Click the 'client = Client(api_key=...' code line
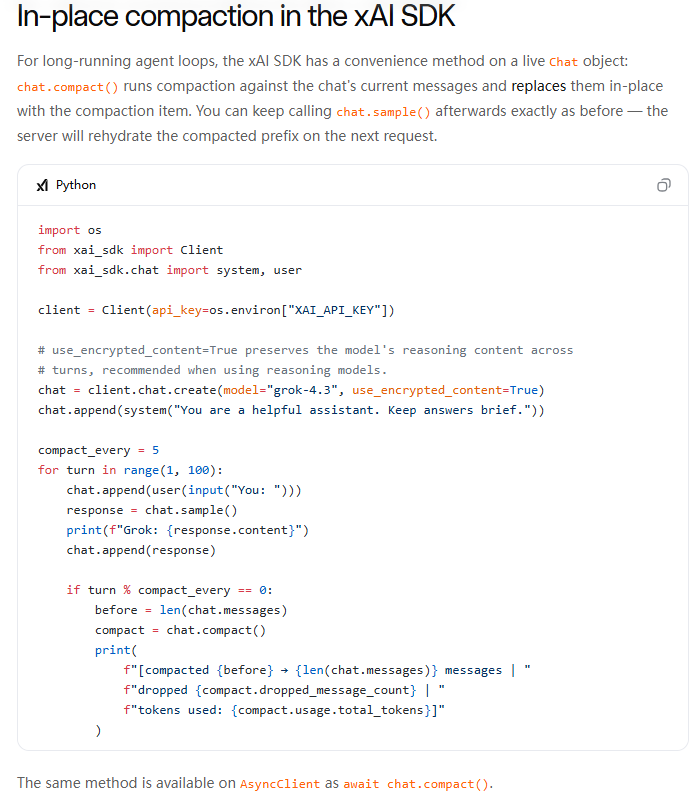The height and width of the screenshot is (796, 693). tap(216, 310)
